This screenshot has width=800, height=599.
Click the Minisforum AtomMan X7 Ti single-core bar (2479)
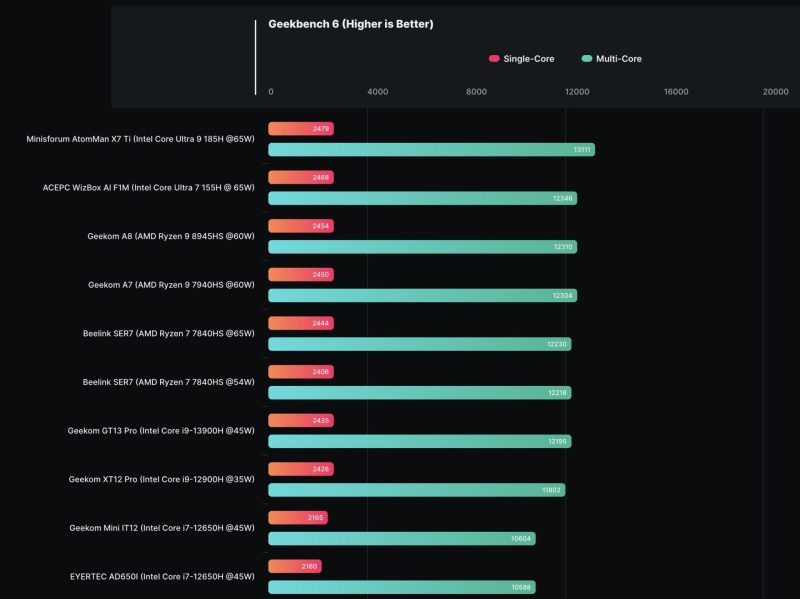click(300, 129)
